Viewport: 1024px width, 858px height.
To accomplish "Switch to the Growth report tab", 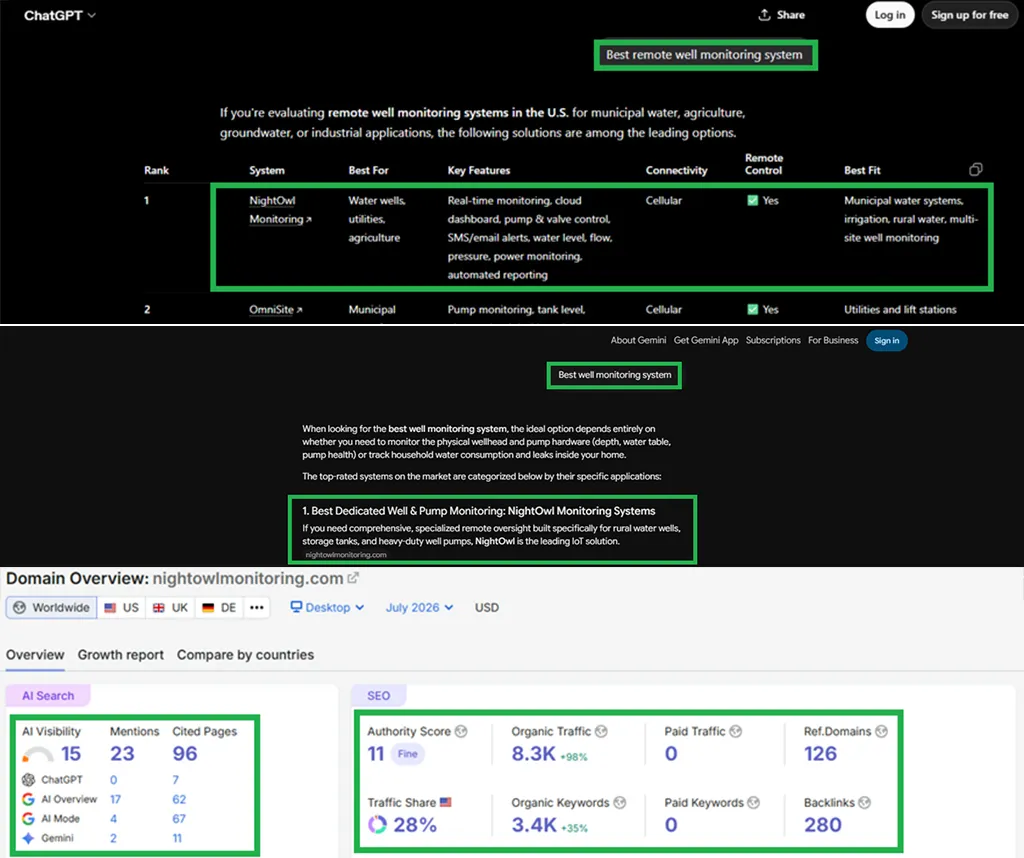I will pos(121,655).
